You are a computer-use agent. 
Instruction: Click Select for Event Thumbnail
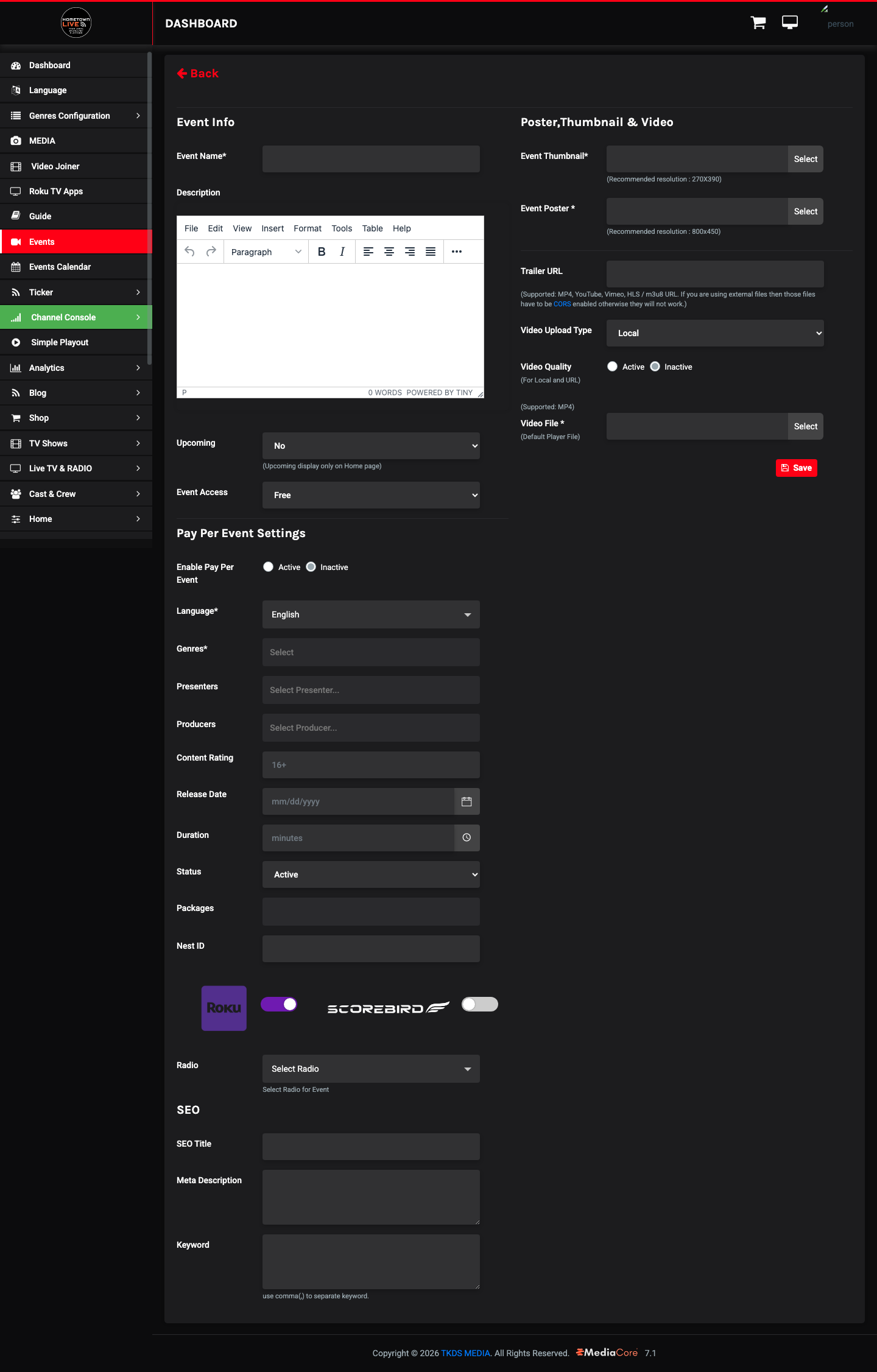tap(806, 159)
